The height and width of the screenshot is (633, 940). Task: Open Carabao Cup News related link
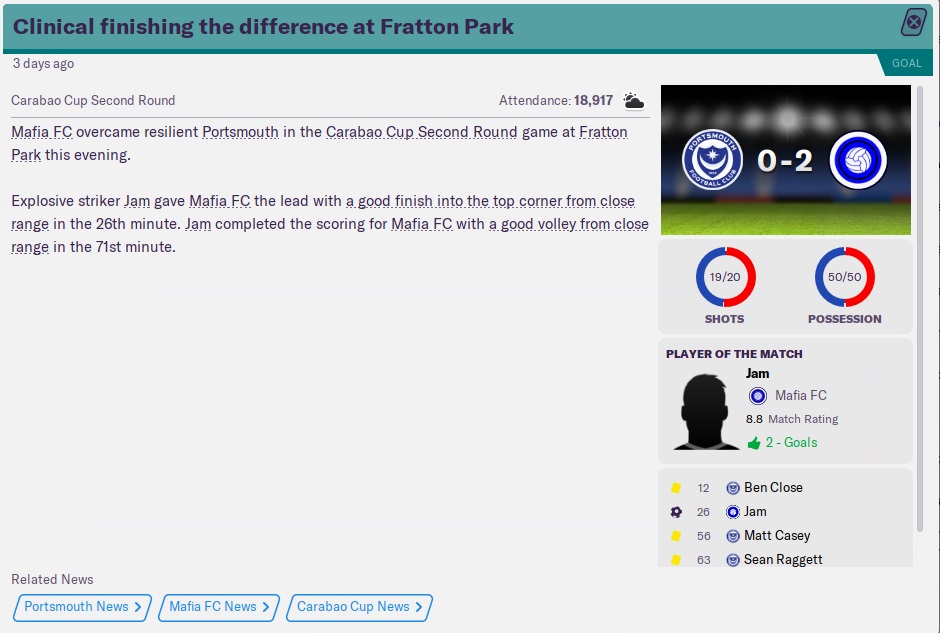(359, 607)
